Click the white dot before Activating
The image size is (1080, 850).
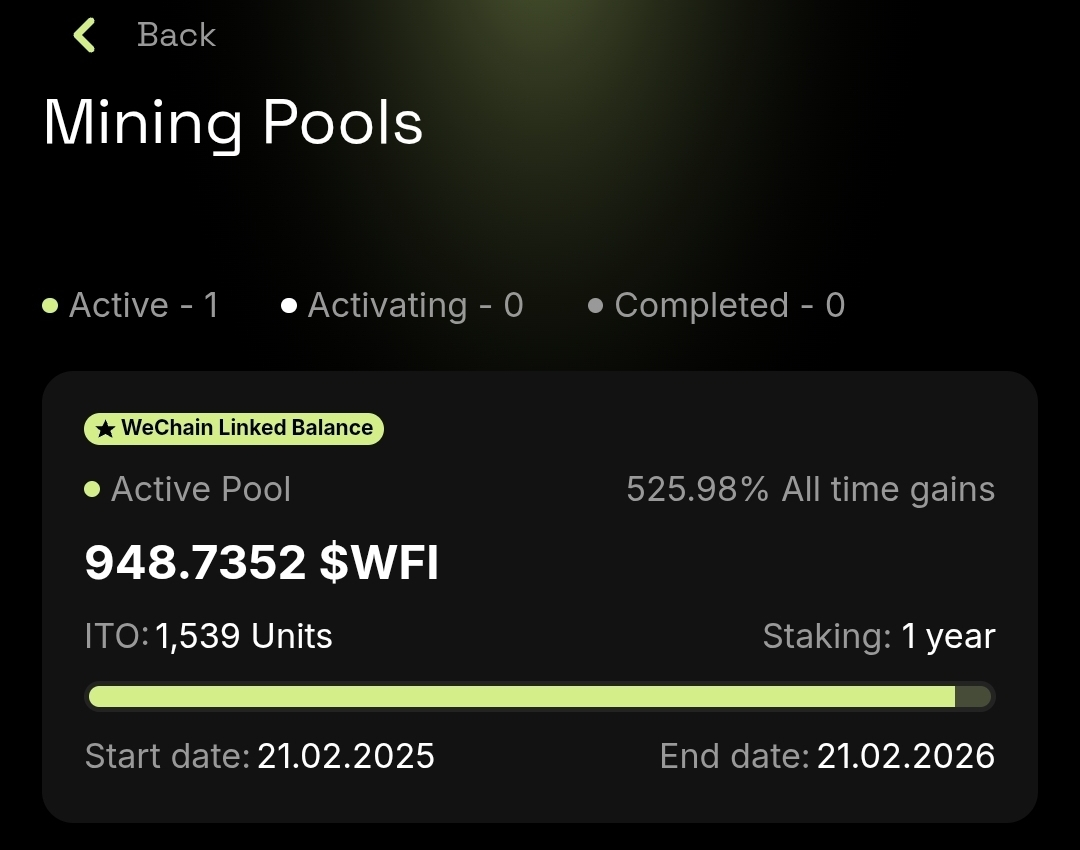[289, 306]
